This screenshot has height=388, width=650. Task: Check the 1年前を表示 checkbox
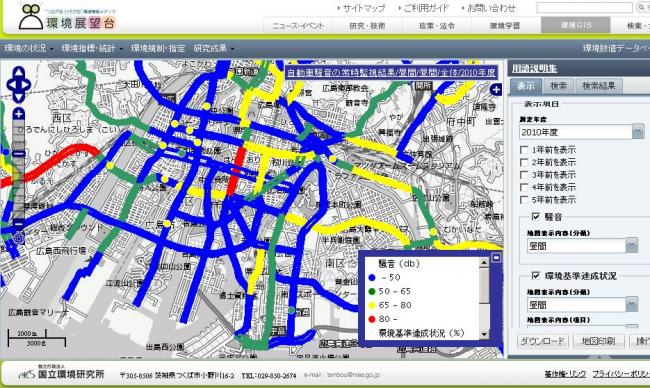click(524, 150)
